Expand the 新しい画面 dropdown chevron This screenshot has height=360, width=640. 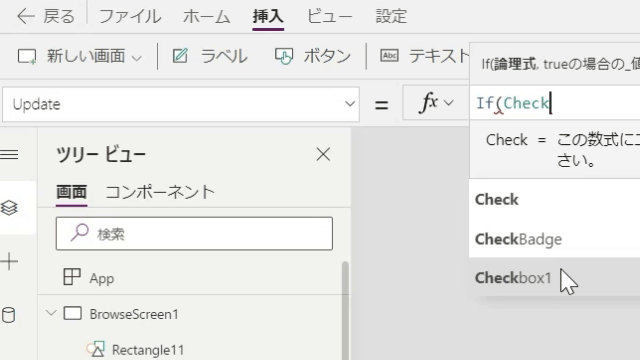137,58
